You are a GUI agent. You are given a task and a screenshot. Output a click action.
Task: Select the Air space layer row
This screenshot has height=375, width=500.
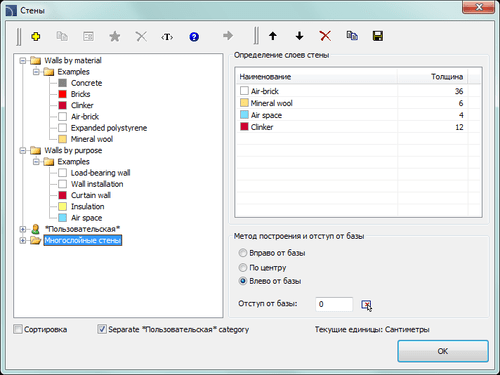[x=358, y=115]
